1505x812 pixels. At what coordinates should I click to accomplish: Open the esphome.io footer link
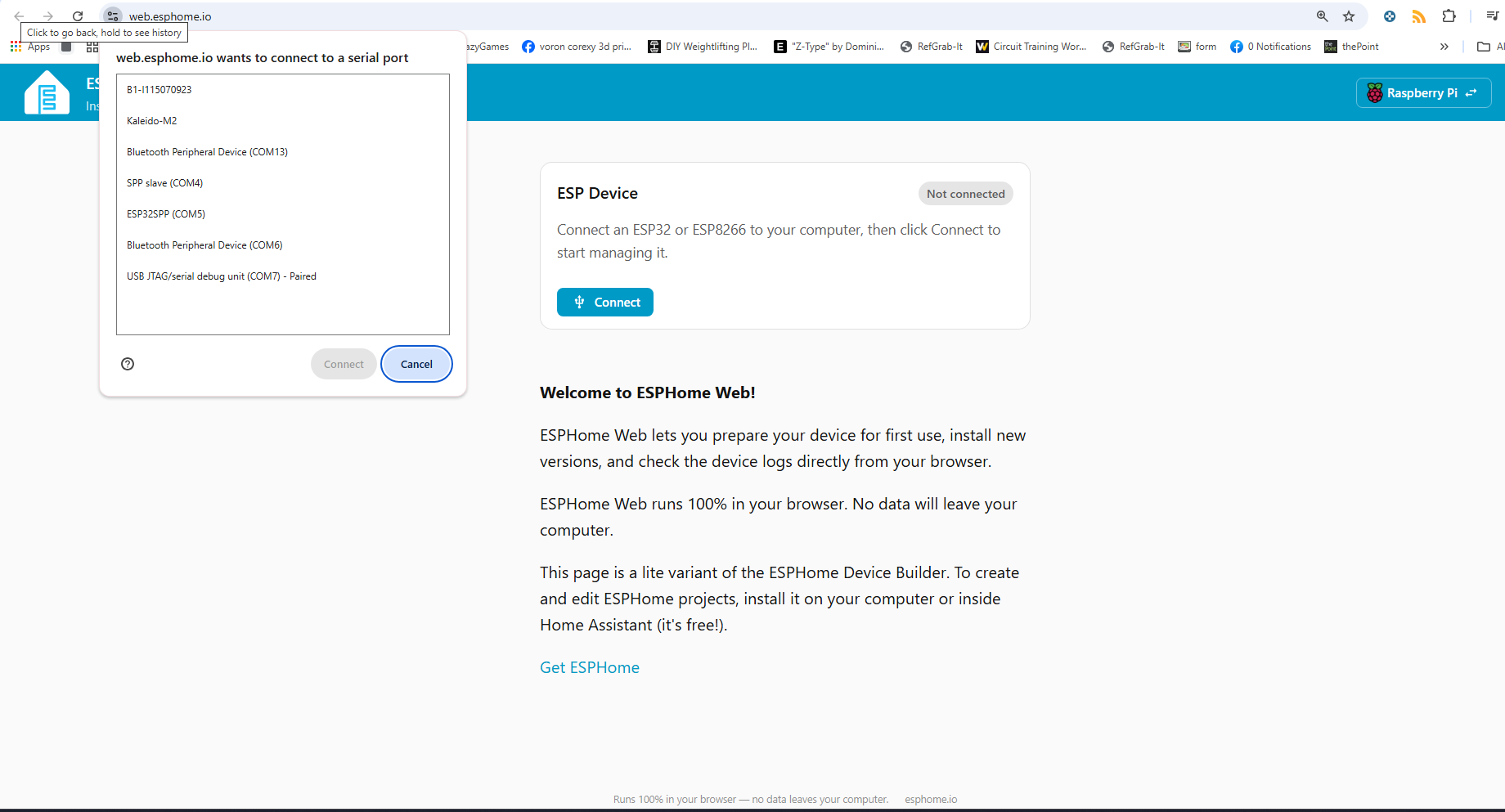click(931, 800)
